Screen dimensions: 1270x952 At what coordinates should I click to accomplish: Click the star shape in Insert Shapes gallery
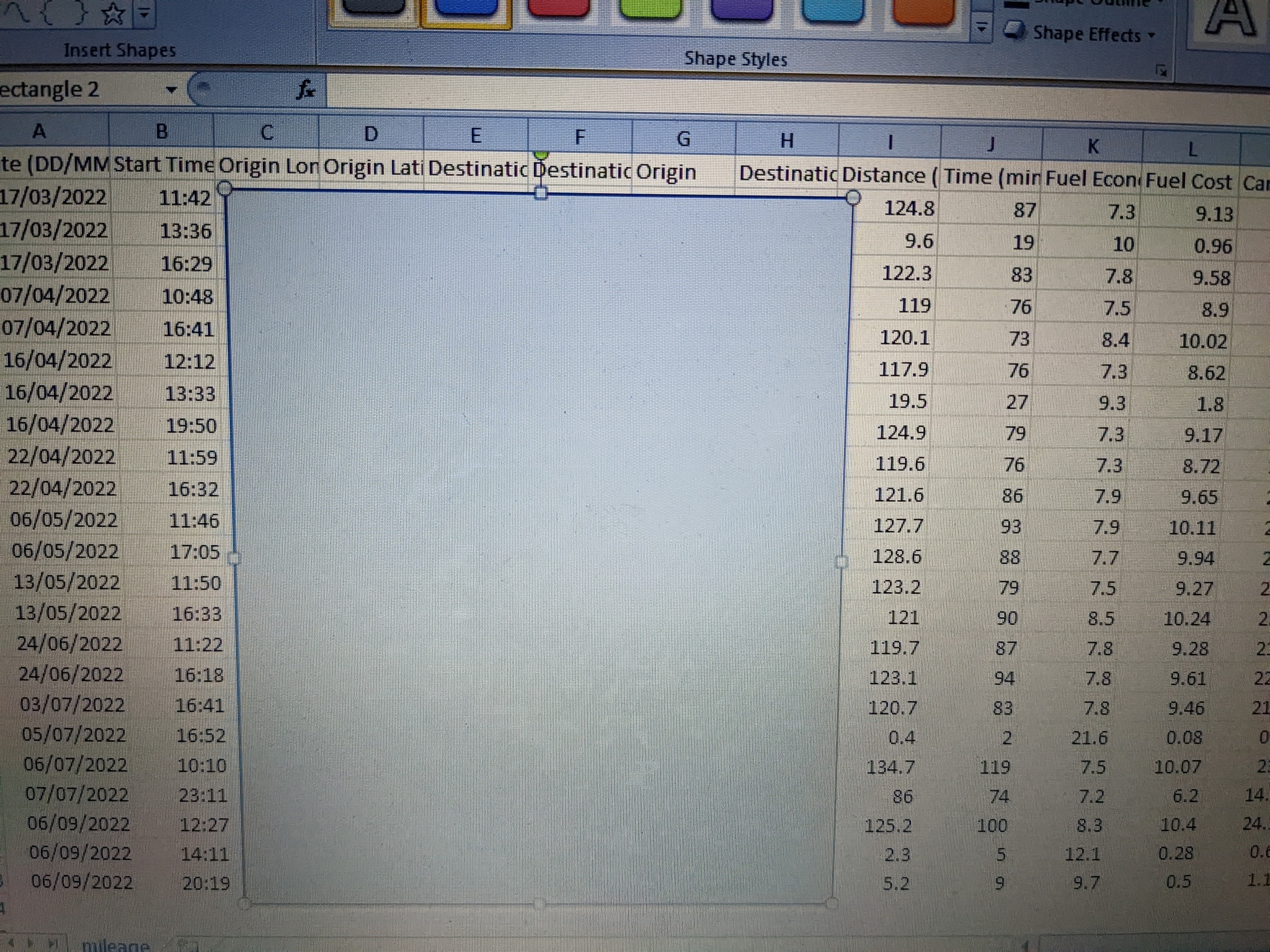click(114, 14)
